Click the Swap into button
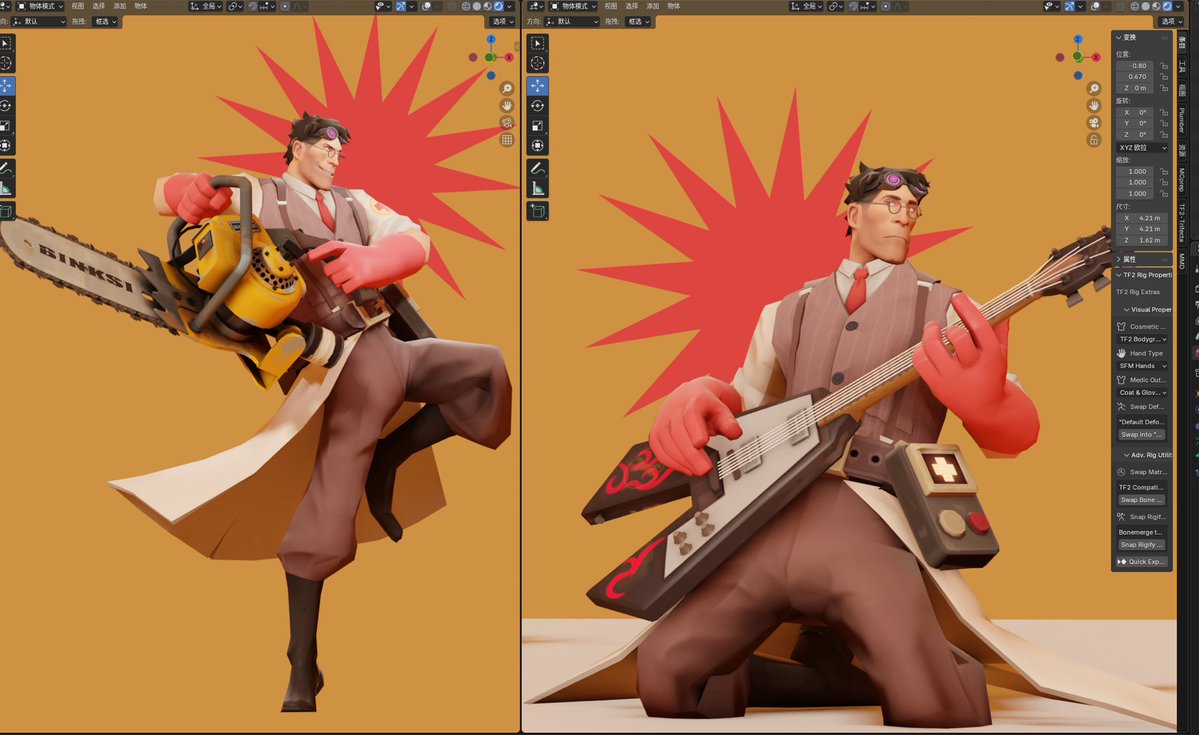 (1142, 434)
